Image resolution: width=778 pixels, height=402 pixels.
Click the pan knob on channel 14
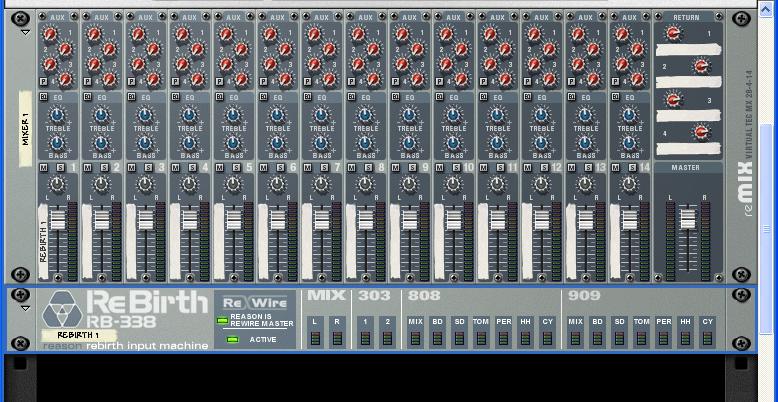[629, 185]
